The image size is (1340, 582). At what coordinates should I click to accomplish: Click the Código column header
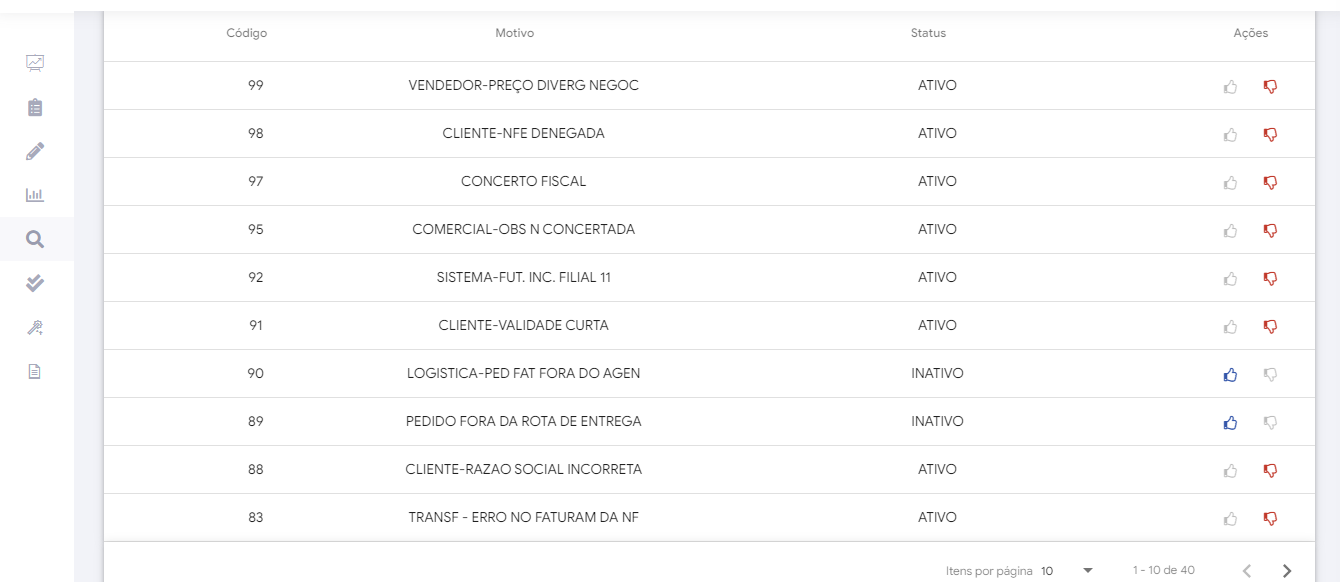tap(246, 33)
